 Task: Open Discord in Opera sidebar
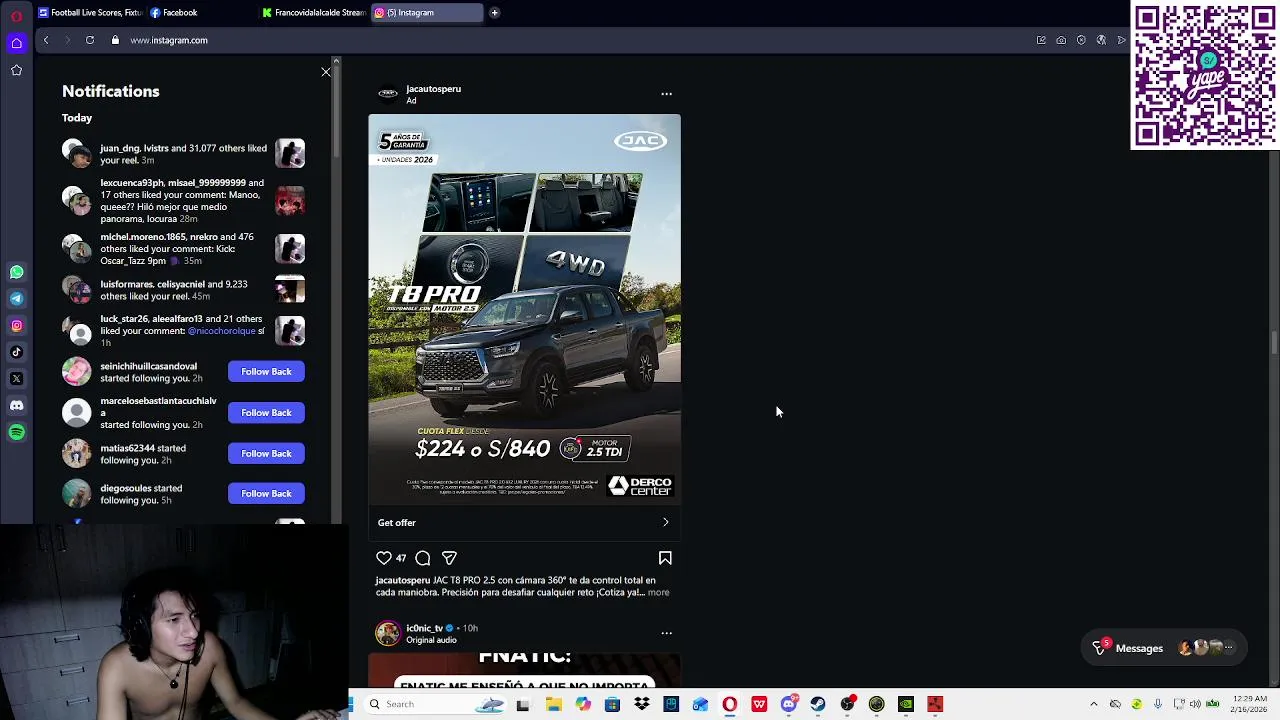(17, 405)
